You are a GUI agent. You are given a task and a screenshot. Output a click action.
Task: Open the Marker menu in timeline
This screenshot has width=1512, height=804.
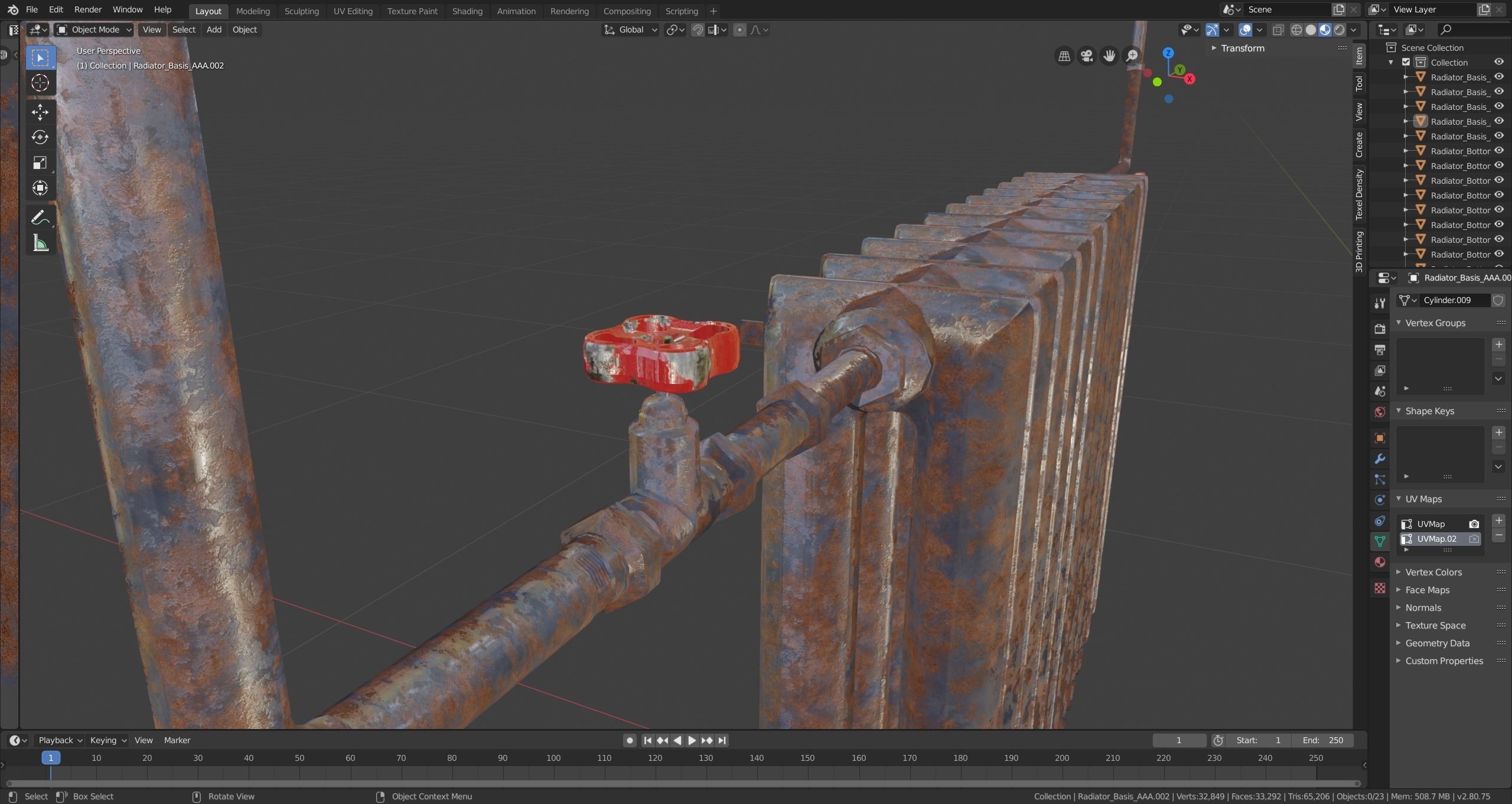pos(177,740)
